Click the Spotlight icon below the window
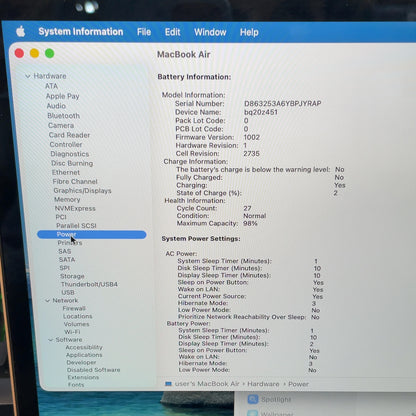This screenshot has height=416, width=416. click(x=253, y=399)
